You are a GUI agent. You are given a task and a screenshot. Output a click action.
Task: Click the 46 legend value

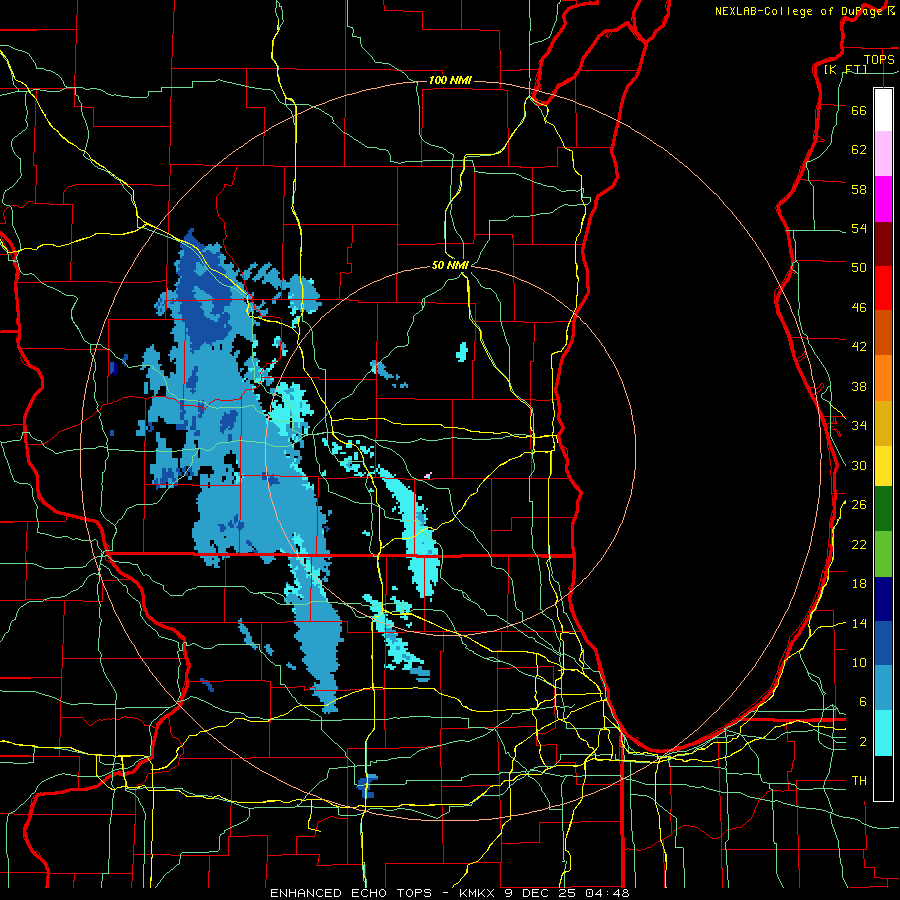(x=859, y=308)
